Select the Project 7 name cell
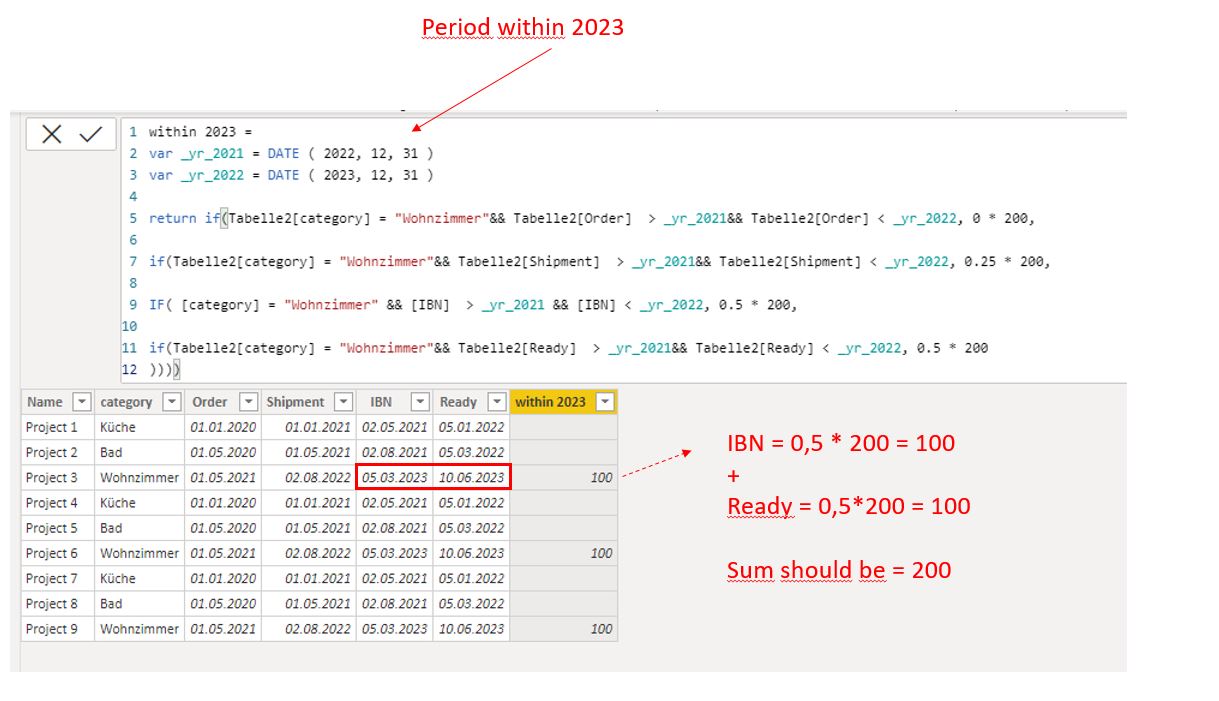The width and height of the screenshot is (1219, 701). [58, 578]
